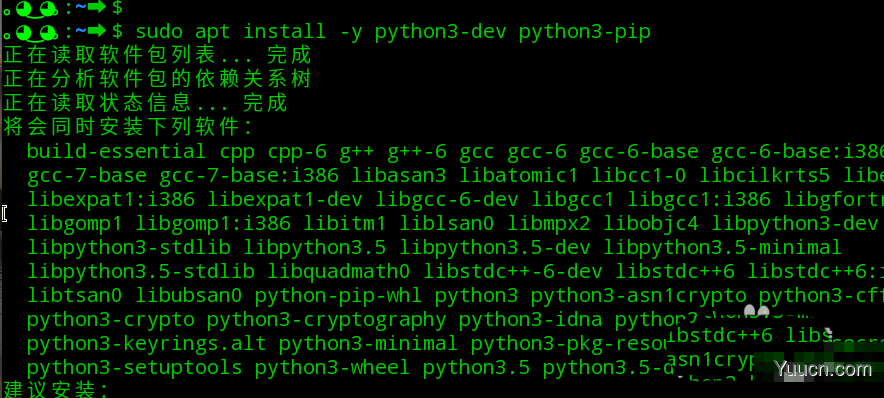Click the line 正在分析软件包的依赖关系树

pos(157,79)
